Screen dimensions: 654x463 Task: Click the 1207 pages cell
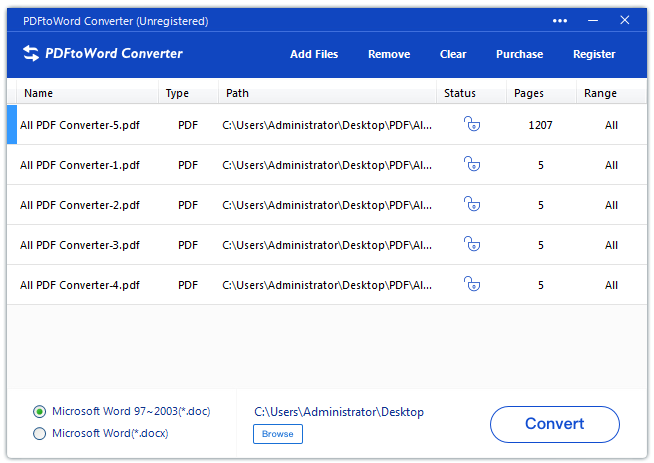[x=540, y=125]
